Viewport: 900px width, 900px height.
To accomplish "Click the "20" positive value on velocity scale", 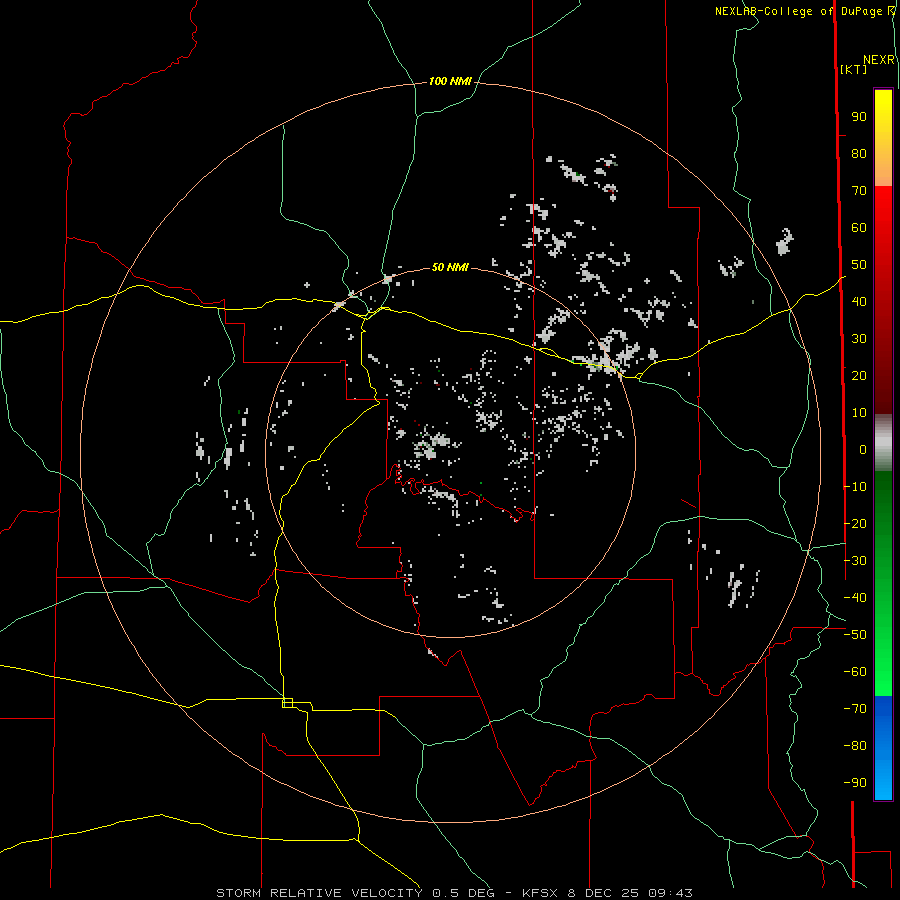I will click(x=859, y=376).
